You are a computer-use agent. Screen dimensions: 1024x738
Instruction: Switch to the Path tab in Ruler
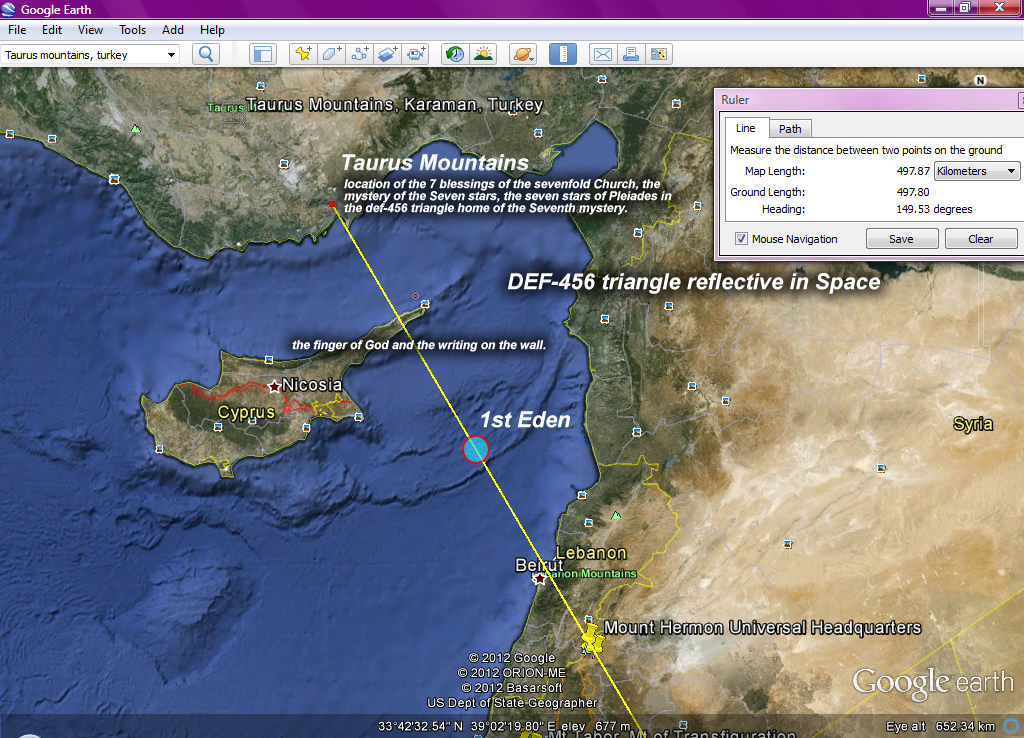click(x=790, y=129)
